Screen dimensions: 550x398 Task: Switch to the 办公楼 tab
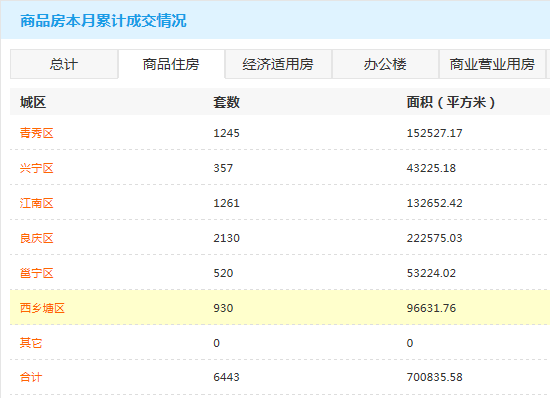pyautogui.click(x=385, y=64)
